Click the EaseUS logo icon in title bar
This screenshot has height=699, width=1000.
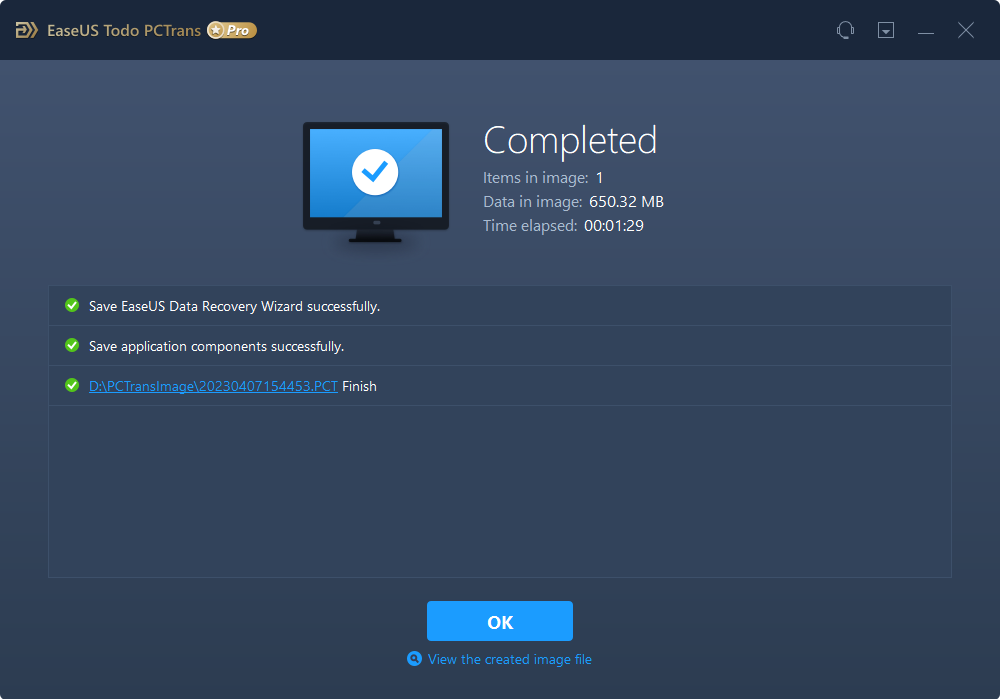[x=26, y=30]
